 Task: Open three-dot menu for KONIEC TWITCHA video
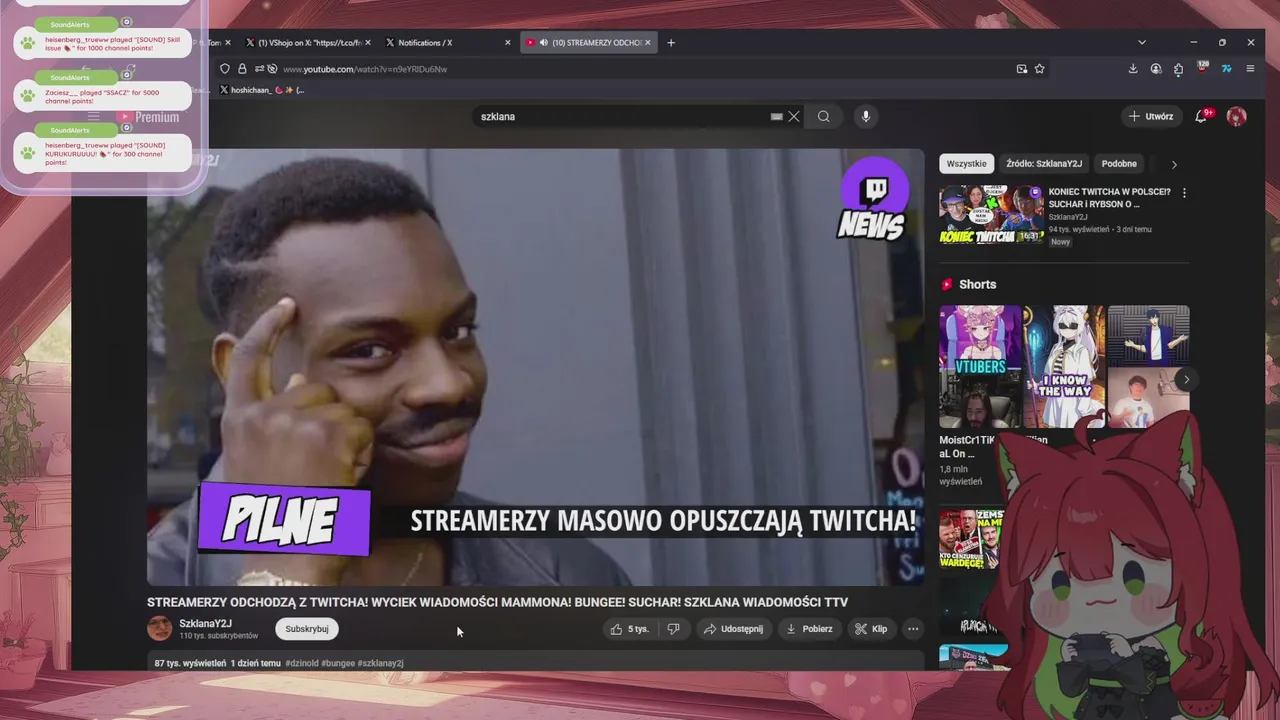(1184, 193)
